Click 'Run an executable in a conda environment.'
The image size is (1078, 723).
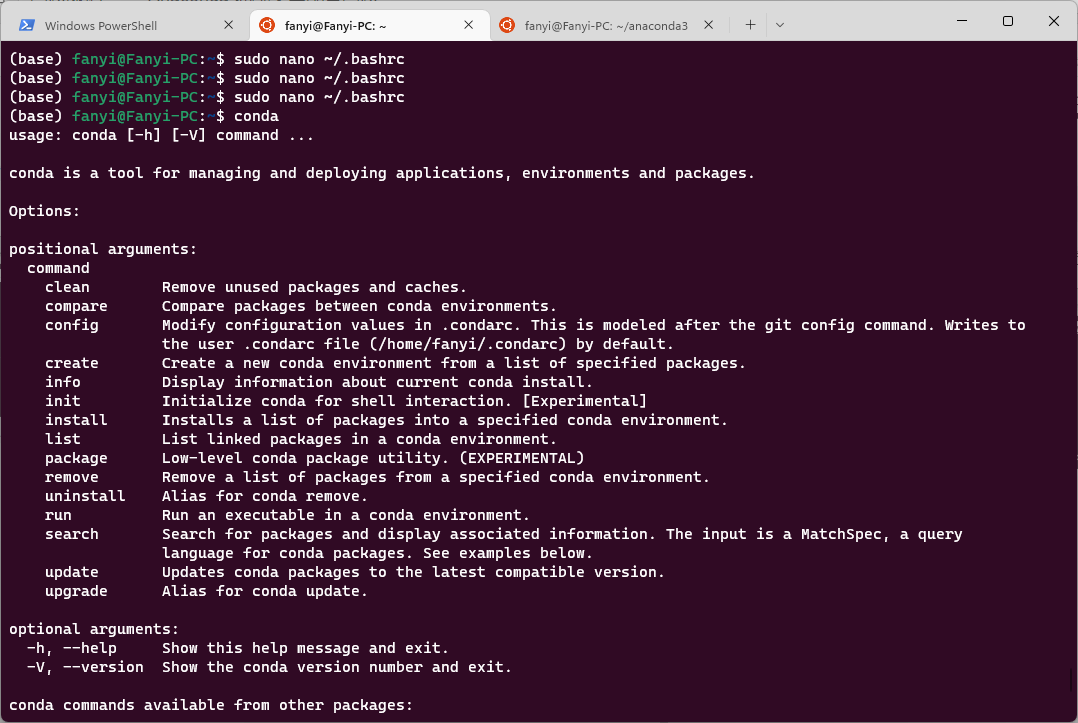tap(346, 515)
